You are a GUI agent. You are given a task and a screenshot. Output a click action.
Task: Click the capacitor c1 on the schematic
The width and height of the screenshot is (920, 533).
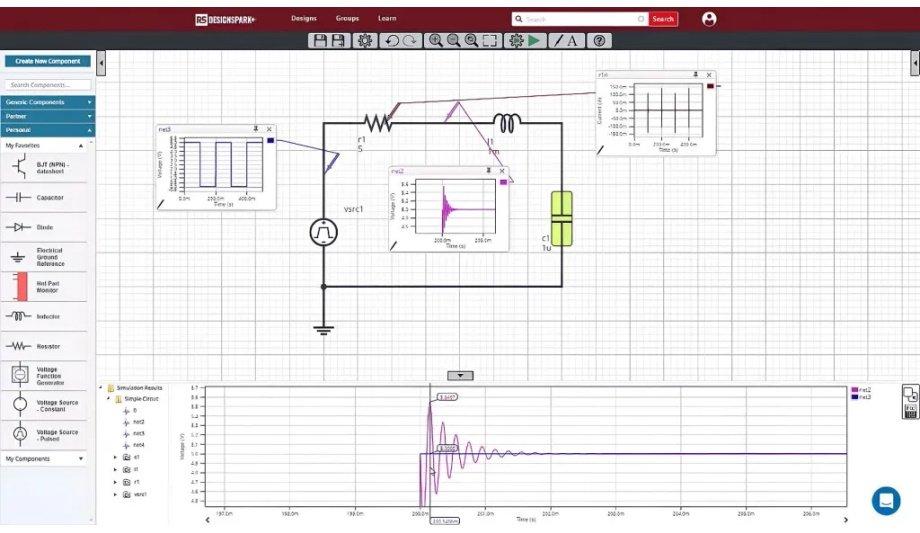tap(562, 218)
